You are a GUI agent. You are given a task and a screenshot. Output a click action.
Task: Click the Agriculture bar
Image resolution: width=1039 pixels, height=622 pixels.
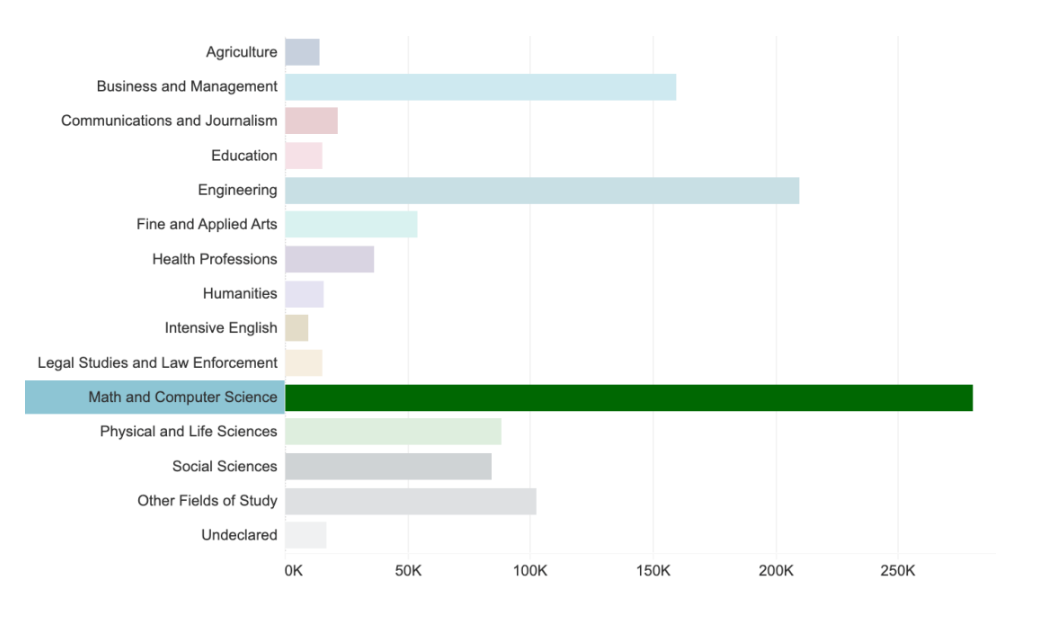coord(302,52)
